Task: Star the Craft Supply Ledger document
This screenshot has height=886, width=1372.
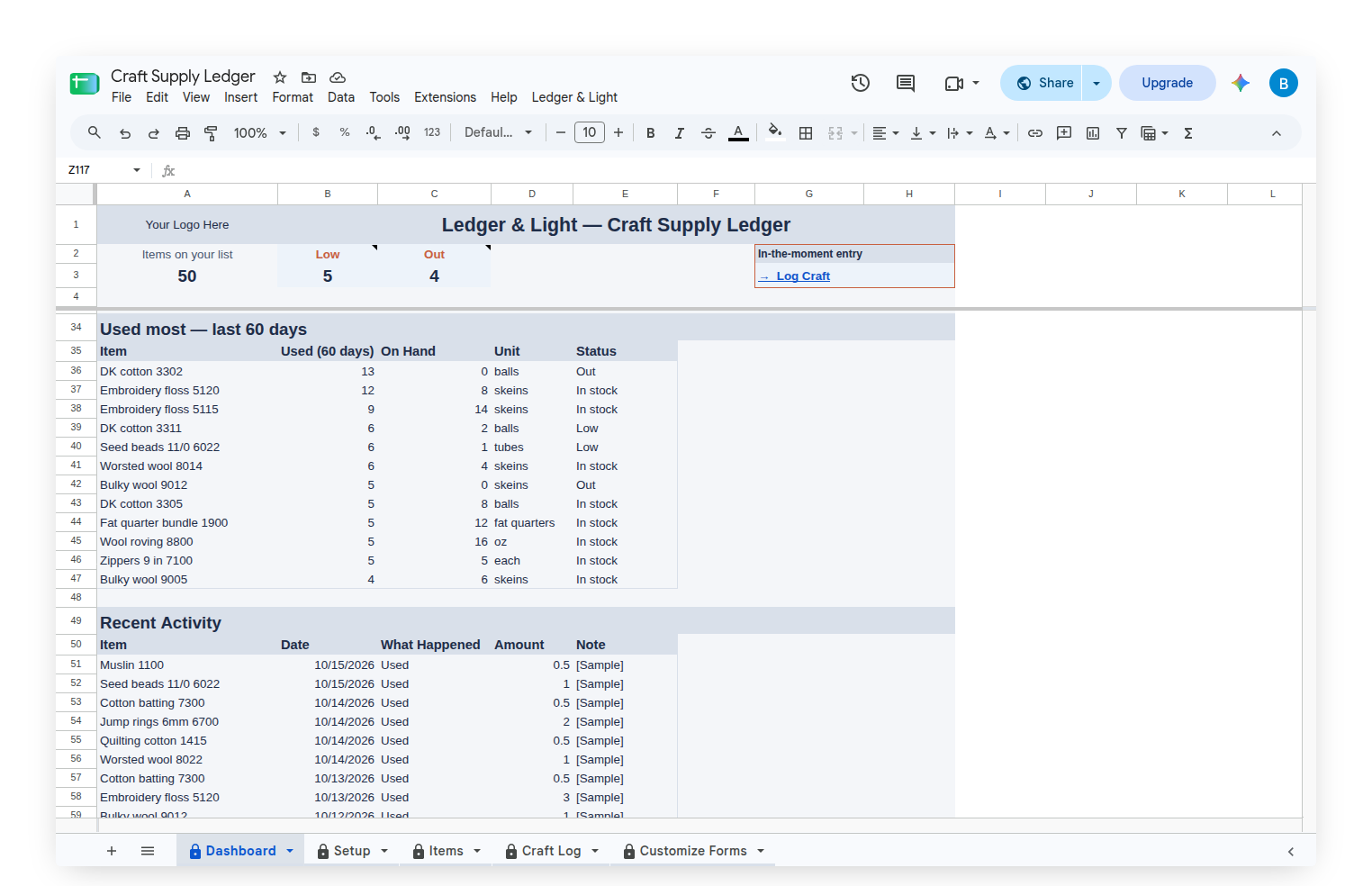Action: click(280, 77)
